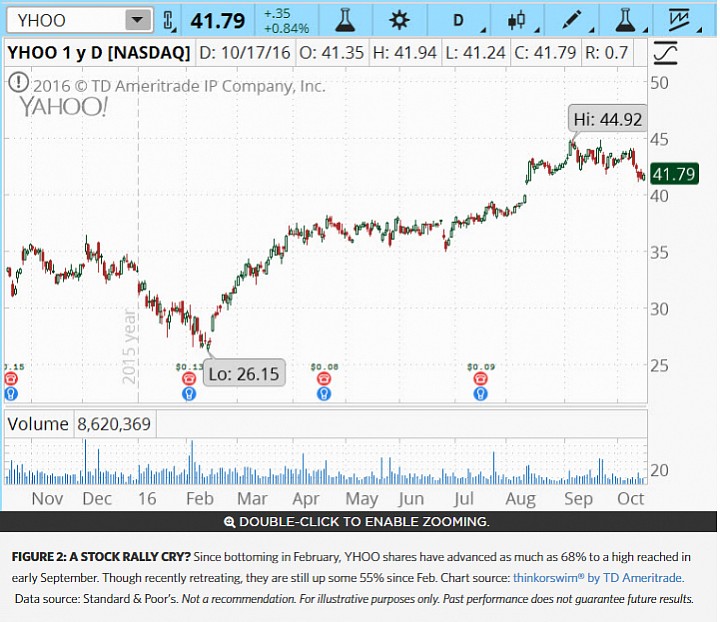The image size is (720, 622).
Task: Click the 45 price axis label
Action: coord(659,139)
